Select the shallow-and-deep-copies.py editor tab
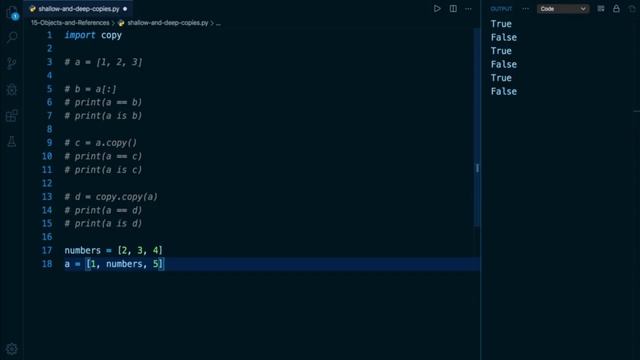This screenshot has width=640, height=360. pos(78,9)
